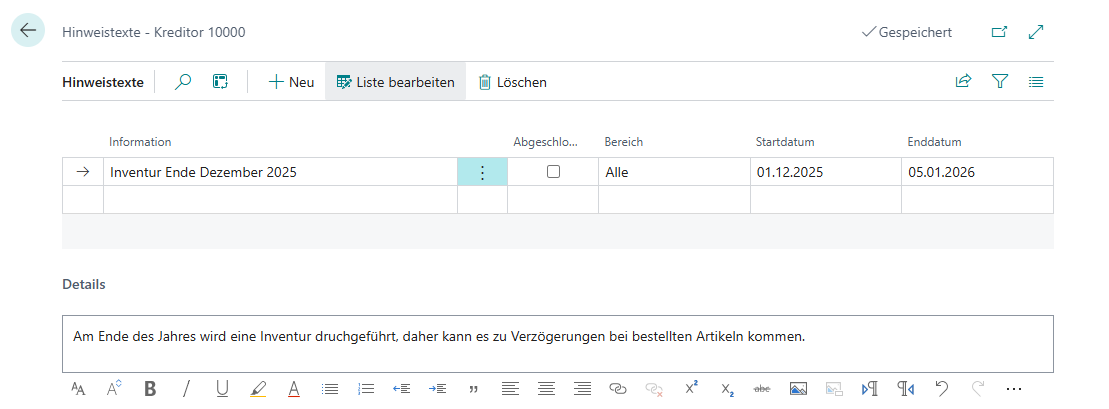Image resolution: width=1109 pixels, height=409 pixels.
Task: Apply superscript formatting
Action: [691, 388]
